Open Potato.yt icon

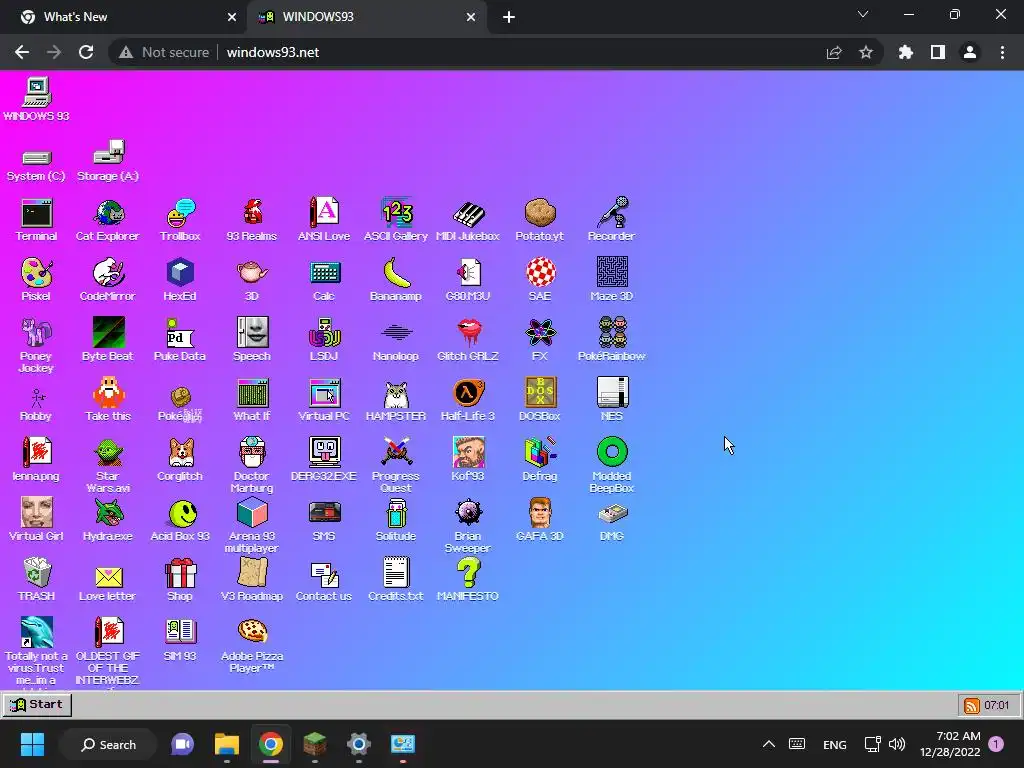point(539,220)
